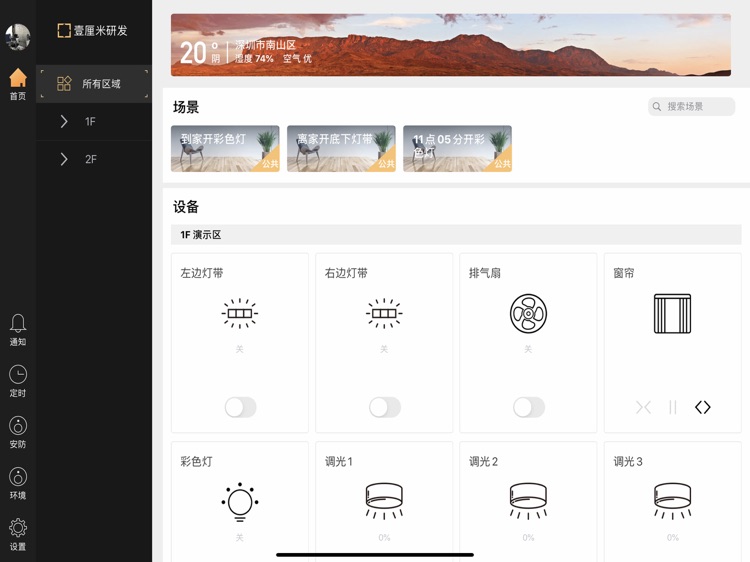The height and width of the screenshot is (562, 750).
Task: Click the 壹厘米研发 project name
Action: tap(100, 31)
